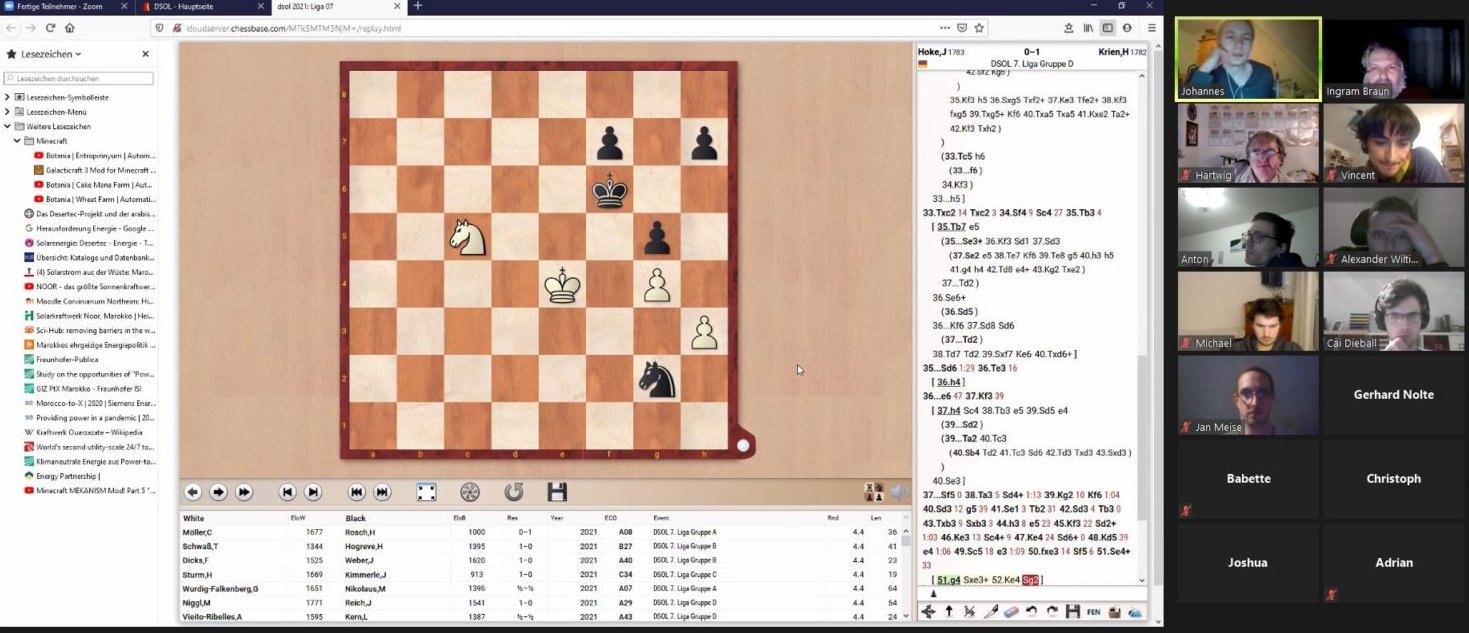Screen dimensions: 1469x633
Task: Click the floppy disk save icon below the board
Action: click(x=557, y=492)
